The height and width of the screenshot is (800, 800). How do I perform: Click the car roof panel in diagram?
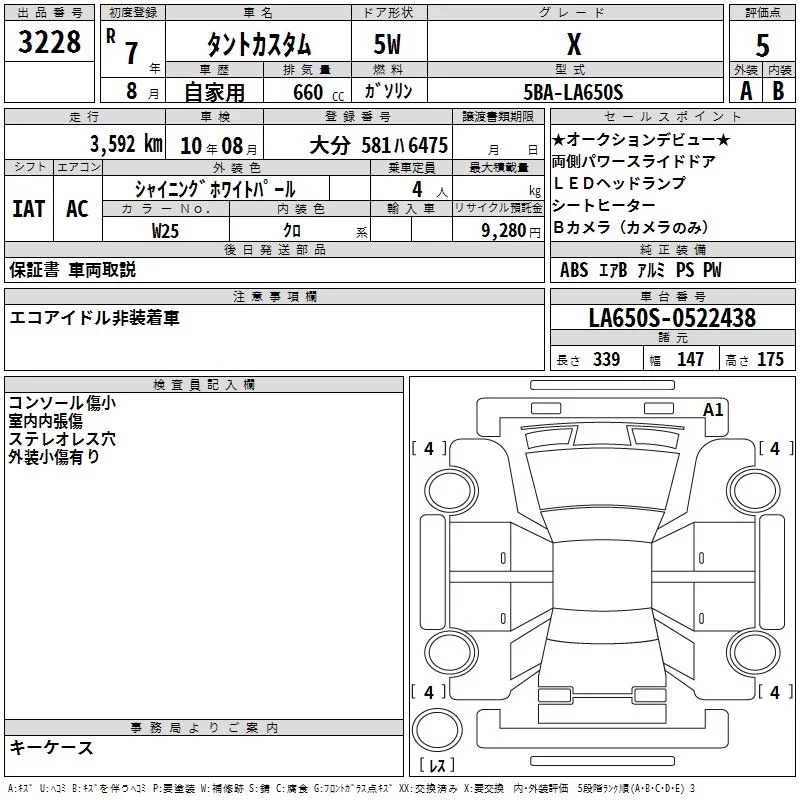[x=602, y=575]
